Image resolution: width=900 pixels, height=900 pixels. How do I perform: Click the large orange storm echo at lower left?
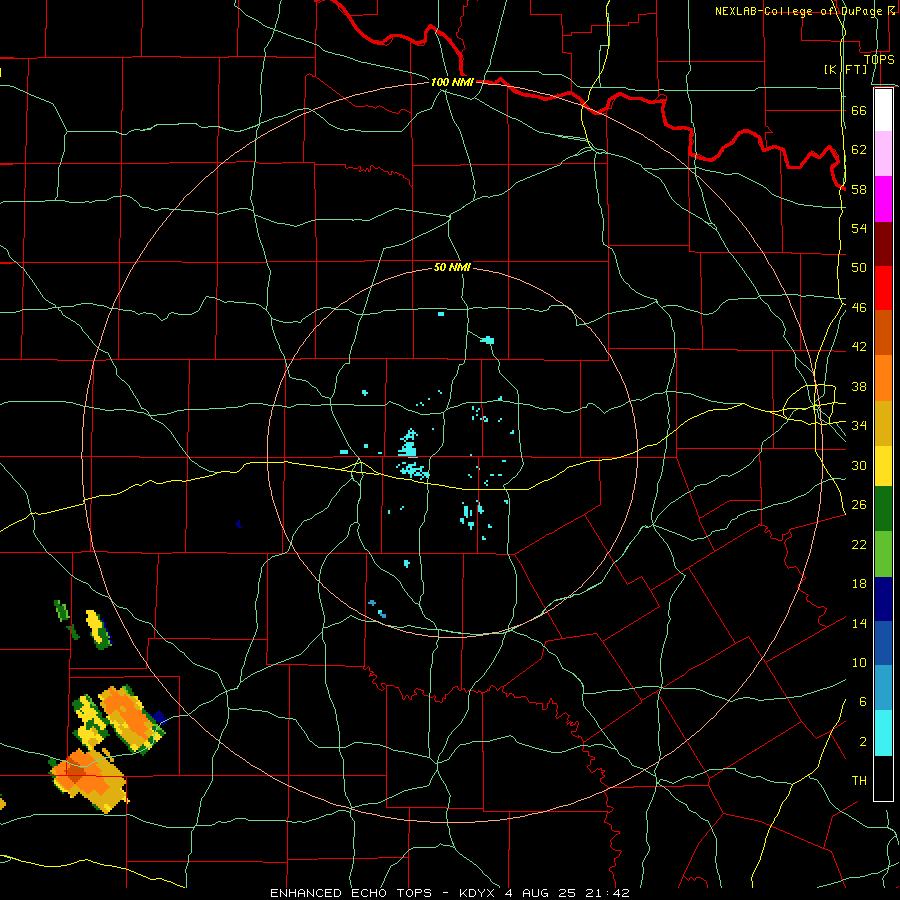tap(89, 779)
